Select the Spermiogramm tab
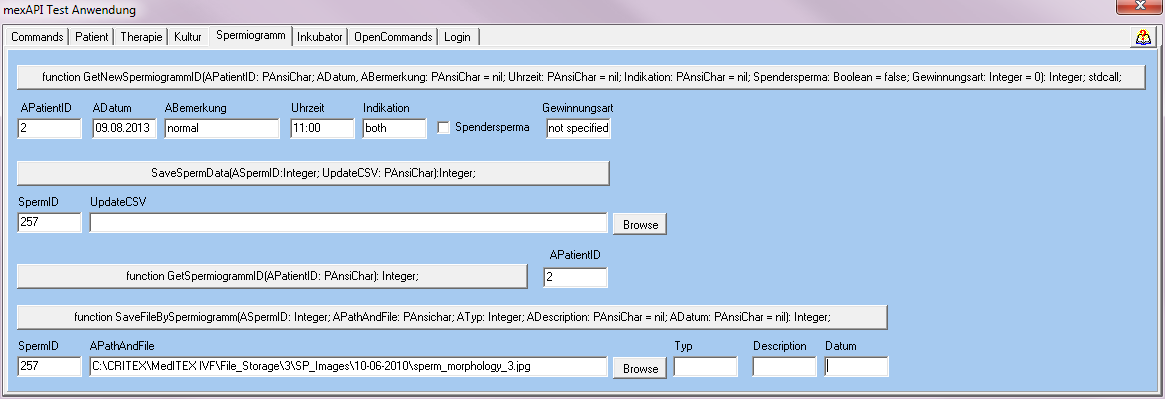 pos(250,35)
